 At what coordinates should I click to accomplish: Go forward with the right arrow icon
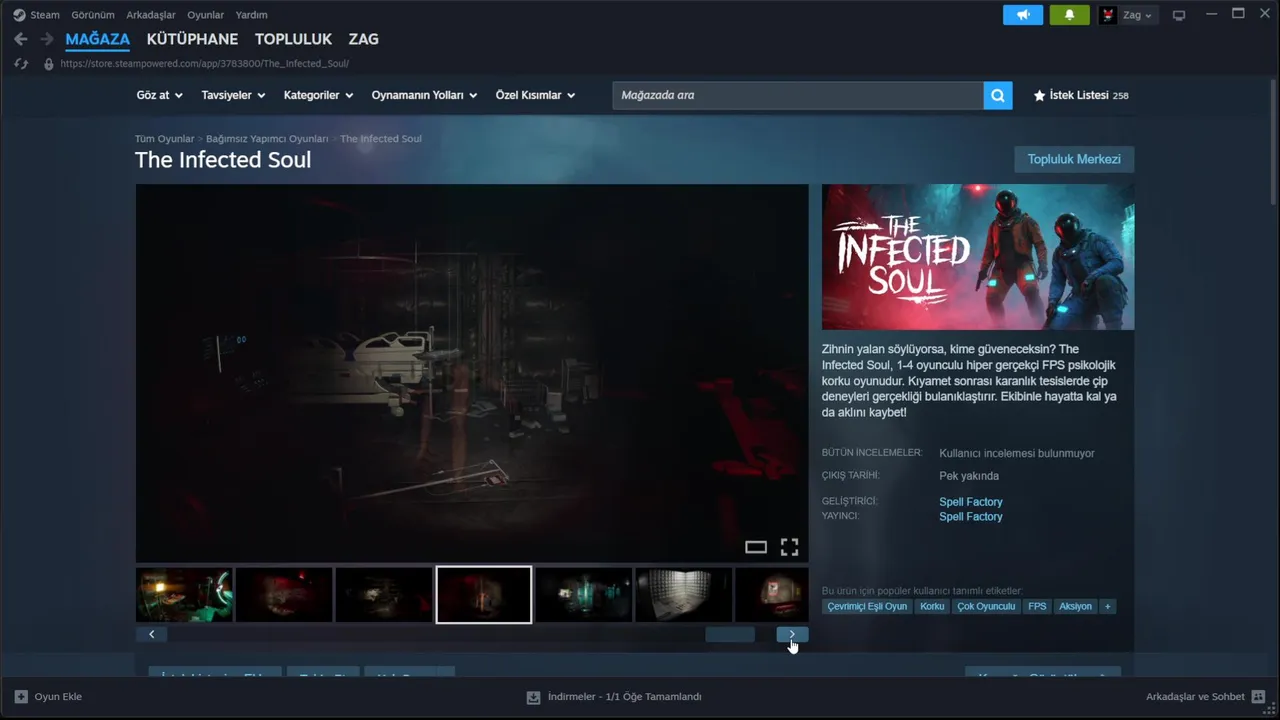click(x=47, y=39)
